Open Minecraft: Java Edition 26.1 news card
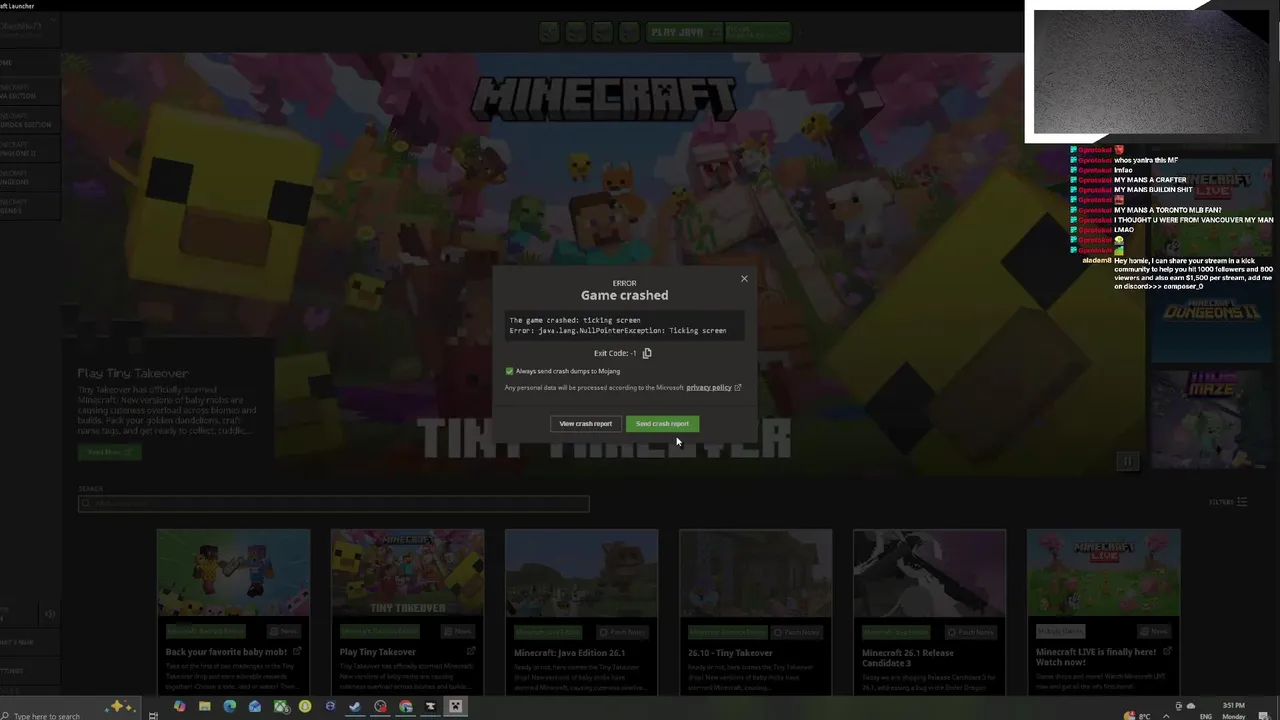1280x720 pixels. click(581, 612)
